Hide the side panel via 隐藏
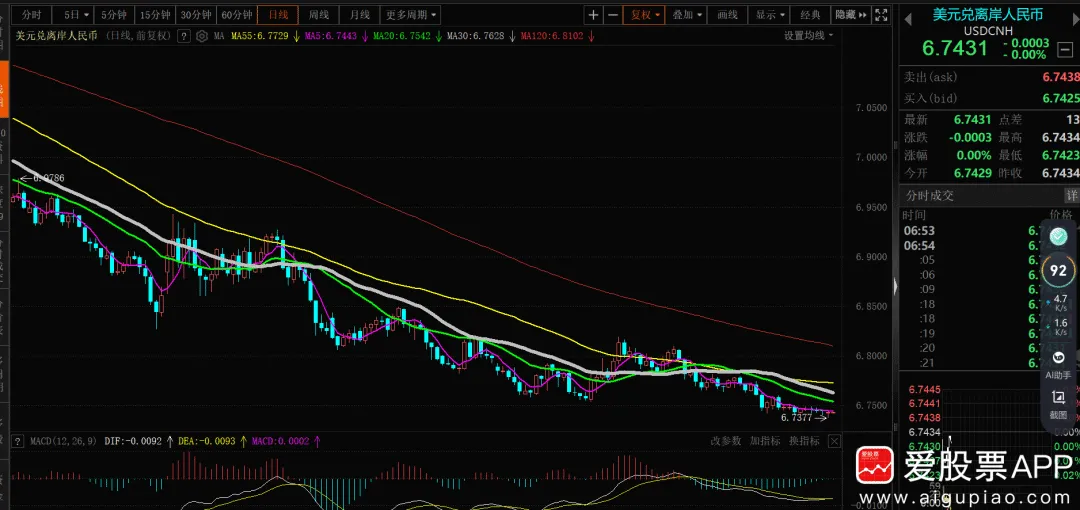Viewport: 1080px width, 510px height. tap(851, 14)
